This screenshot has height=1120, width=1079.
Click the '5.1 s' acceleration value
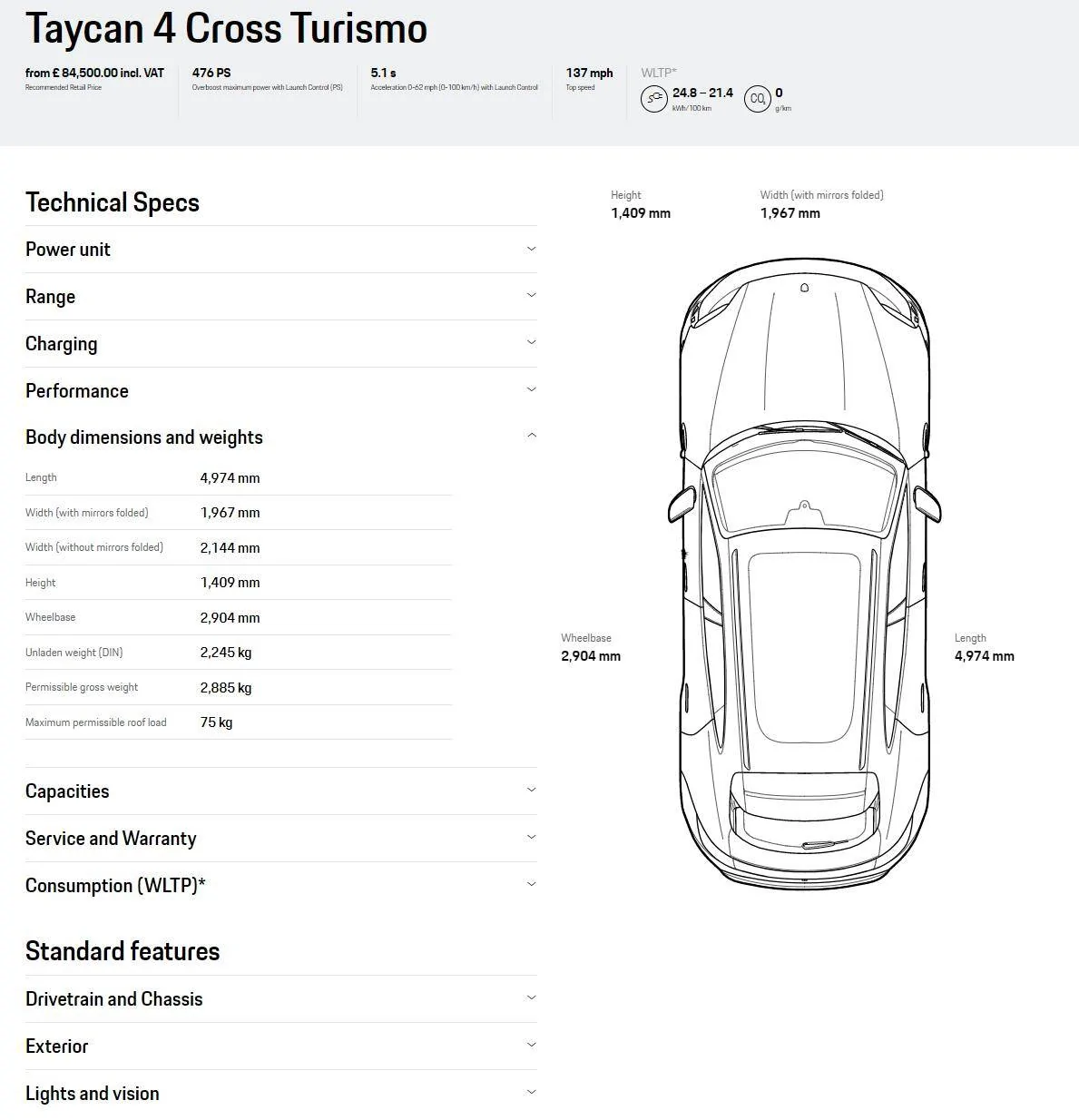[383, 73]
